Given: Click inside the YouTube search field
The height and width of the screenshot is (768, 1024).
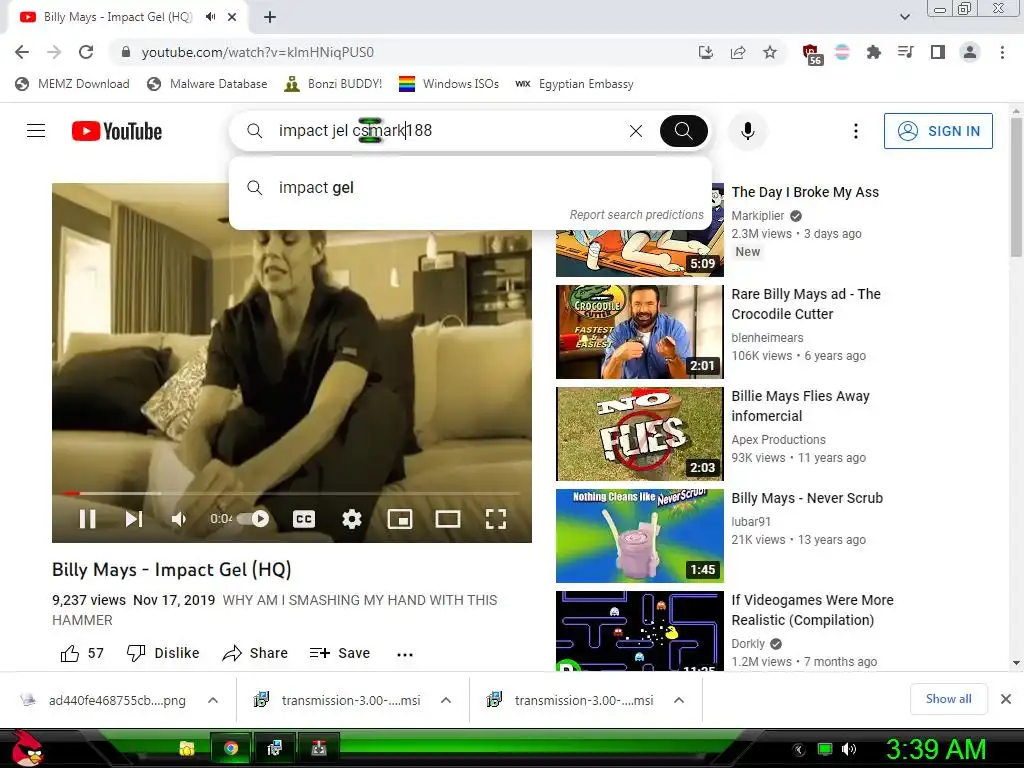Looking at the screenshot, I should click(444, 131).
